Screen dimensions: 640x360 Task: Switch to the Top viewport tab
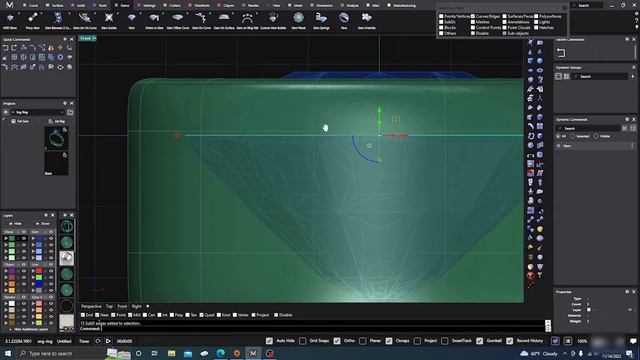(x=109, y=306)
